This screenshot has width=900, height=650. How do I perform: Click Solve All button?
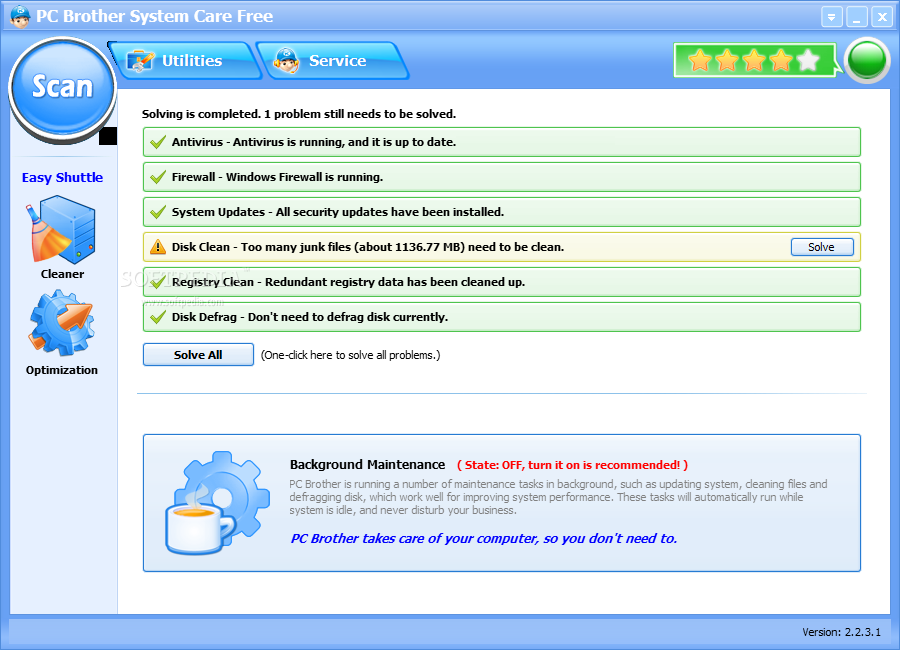coord(198,355)
